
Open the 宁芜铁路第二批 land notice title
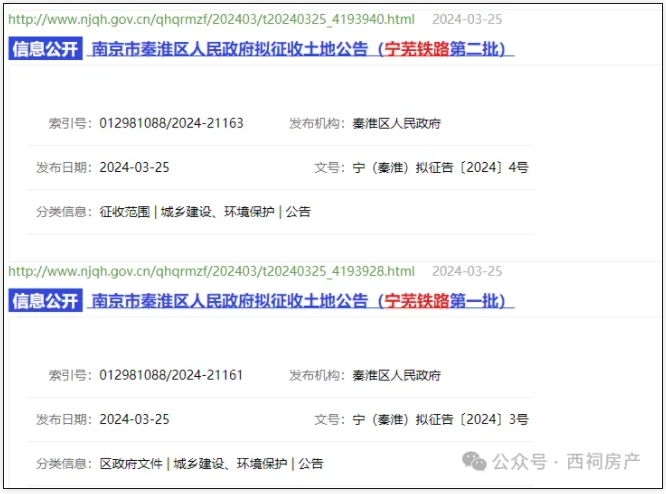pos(299,49)
